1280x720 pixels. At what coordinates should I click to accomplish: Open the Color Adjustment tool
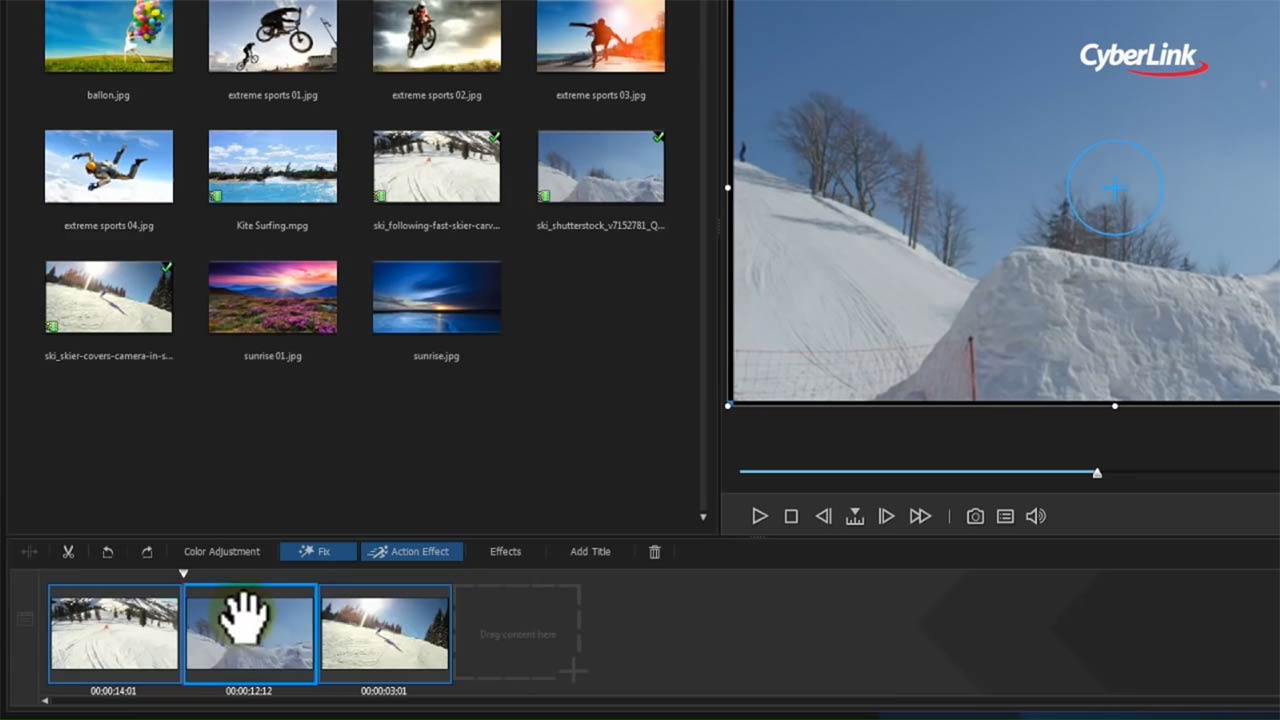point(222,552)
